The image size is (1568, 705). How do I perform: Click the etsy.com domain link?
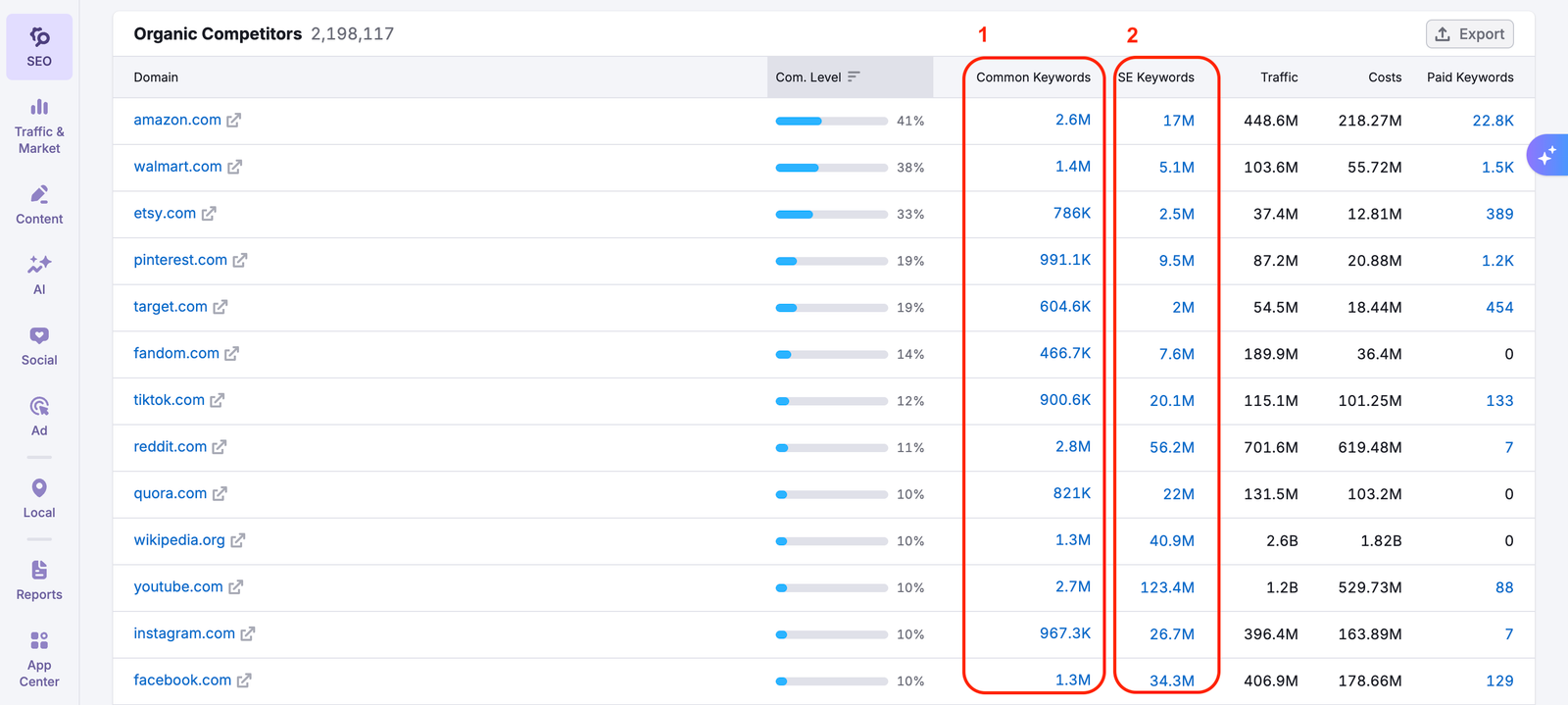coord(165,213)
